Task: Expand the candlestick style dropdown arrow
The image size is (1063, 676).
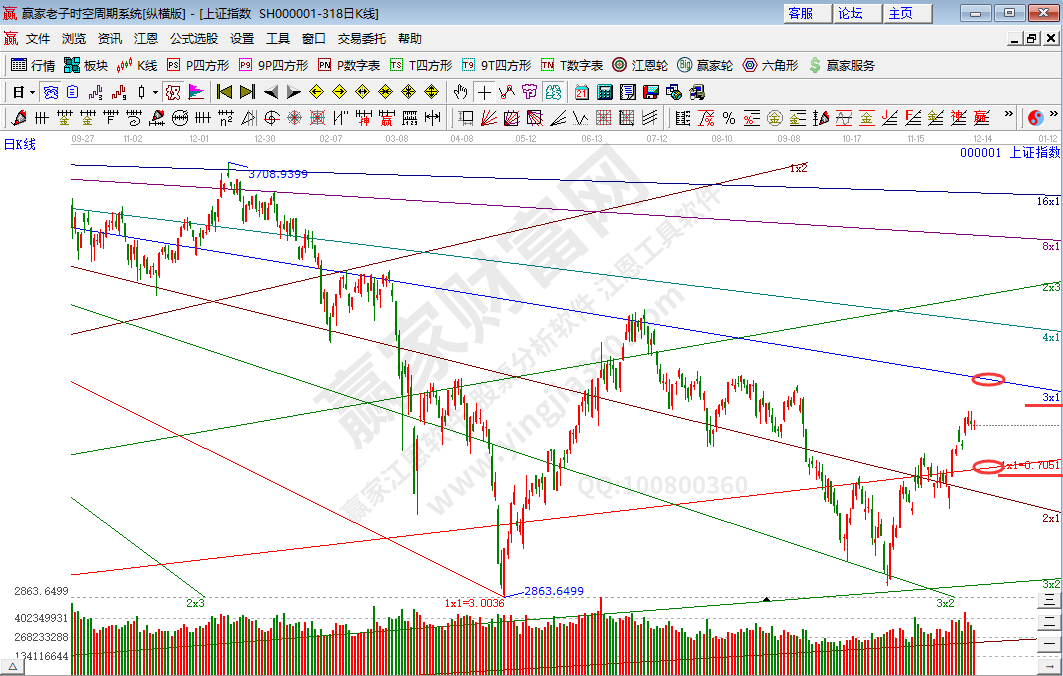Action: point(155,92)
